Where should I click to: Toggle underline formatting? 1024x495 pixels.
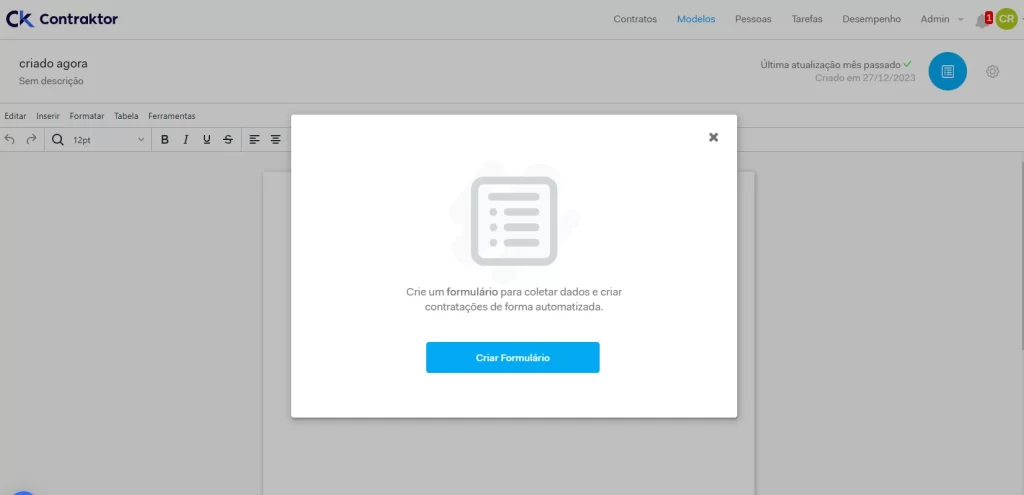[206, 140]
